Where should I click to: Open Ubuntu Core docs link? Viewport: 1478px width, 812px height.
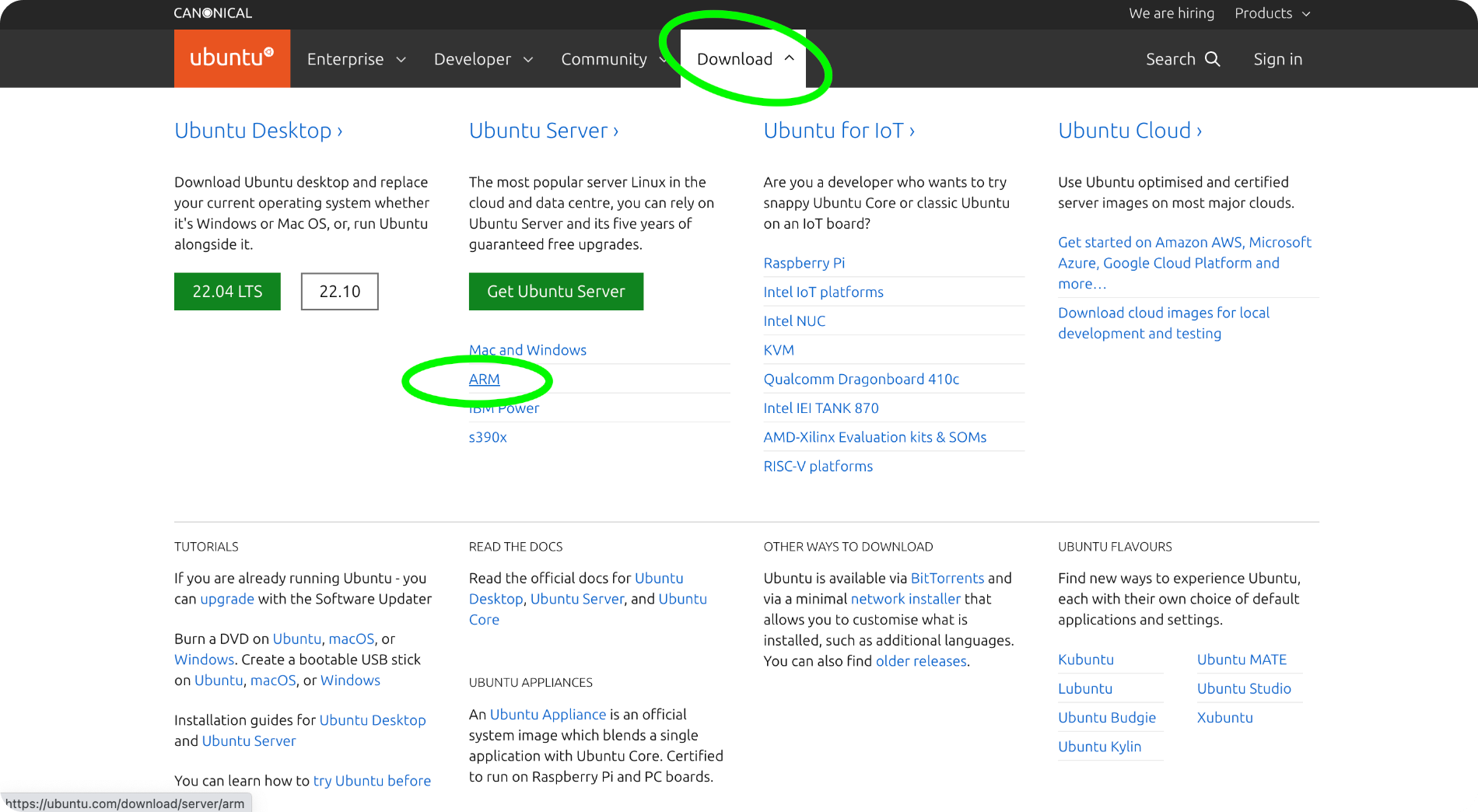588,609
